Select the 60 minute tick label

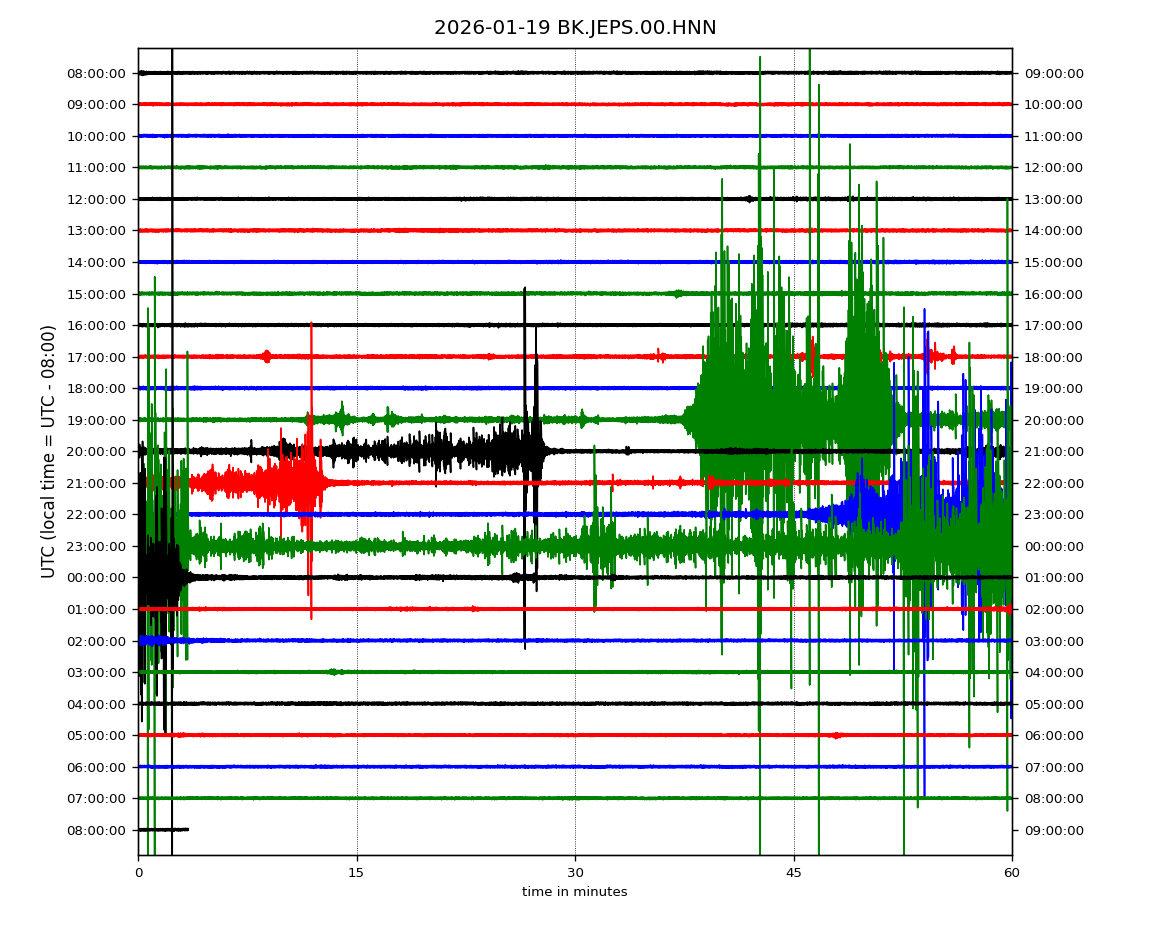click(x=1012, y=873)
